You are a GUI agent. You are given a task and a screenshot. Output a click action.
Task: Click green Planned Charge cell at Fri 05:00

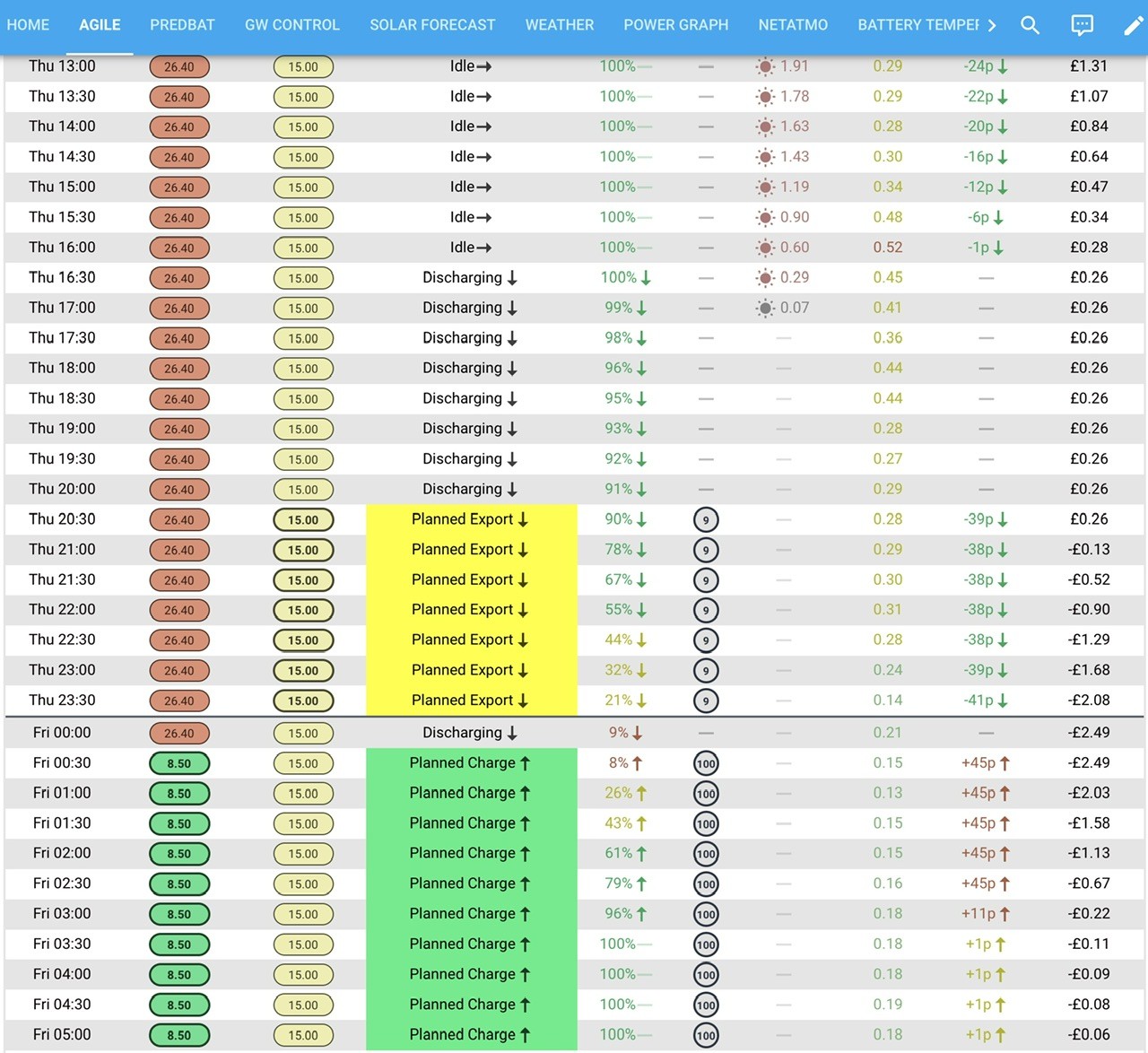[472, 1035]
